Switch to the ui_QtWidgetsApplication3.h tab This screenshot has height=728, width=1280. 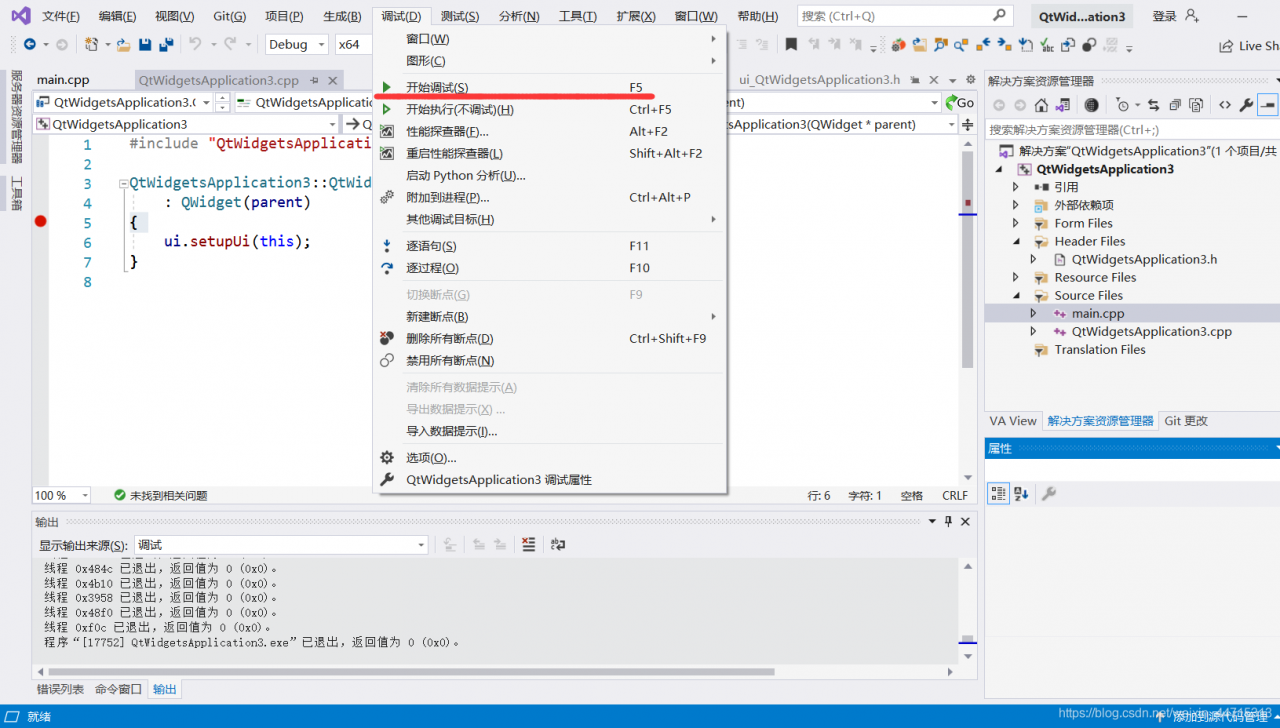820,80
